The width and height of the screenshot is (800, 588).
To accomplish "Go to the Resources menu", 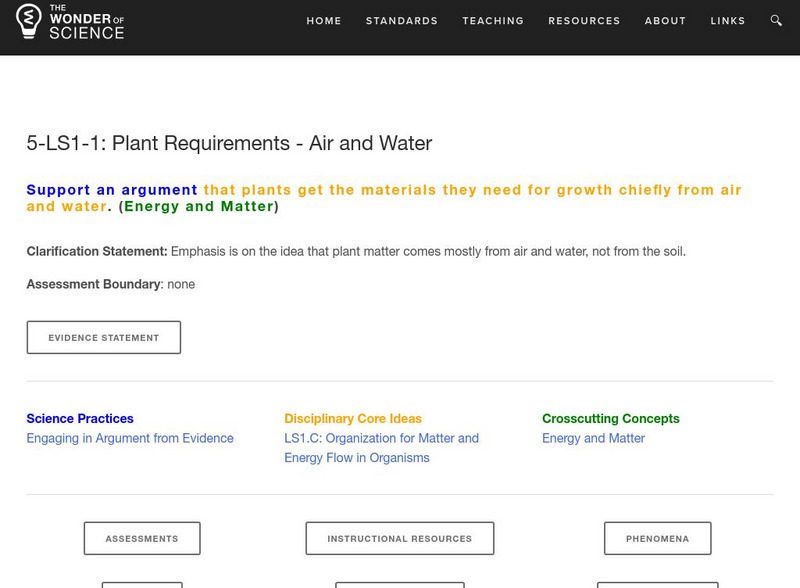I will click(x=584, y=21).
